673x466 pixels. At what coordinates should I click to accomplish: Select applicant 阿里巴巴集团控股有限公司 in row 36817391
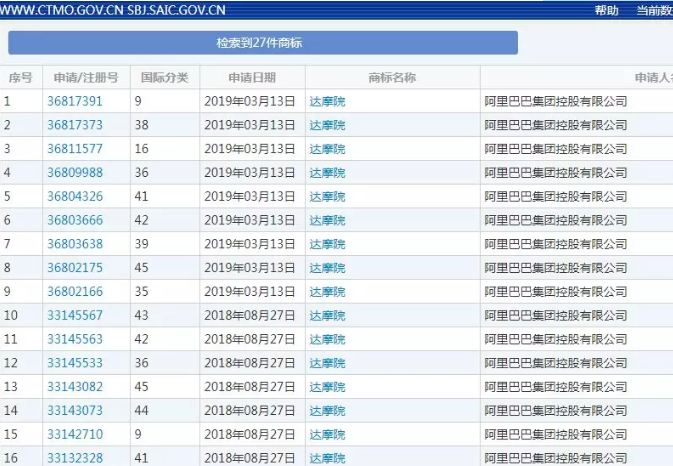pos(556,101)
